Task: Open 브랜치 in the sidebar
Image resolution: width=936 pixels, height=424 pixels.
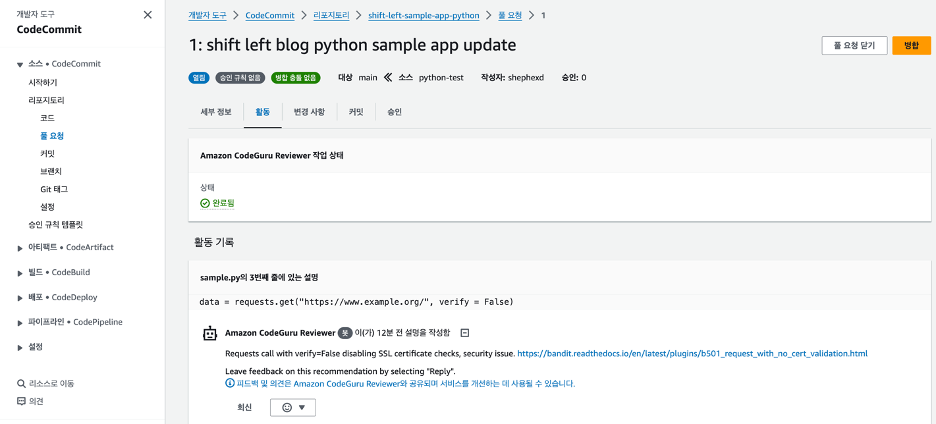Action: click(51, 171)
